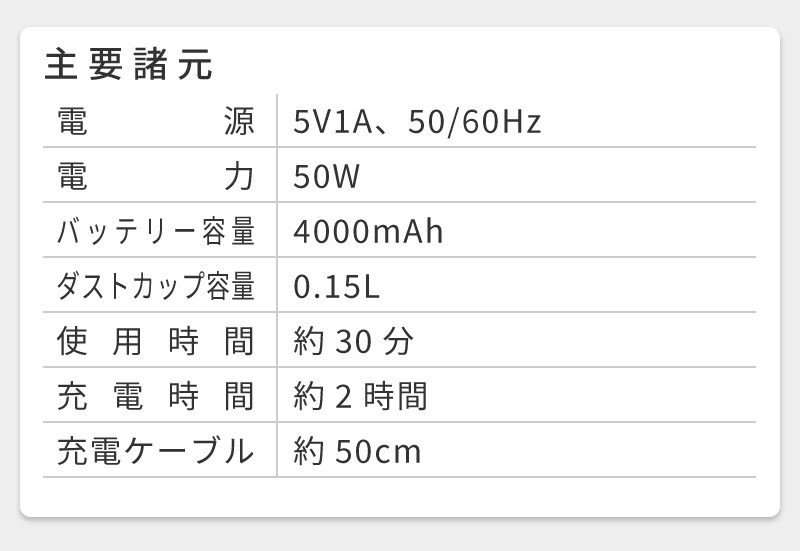Select the 4000mAh battery capacity value
The width and height of the screenshot is (800, 551).
[x=368, y=232]
